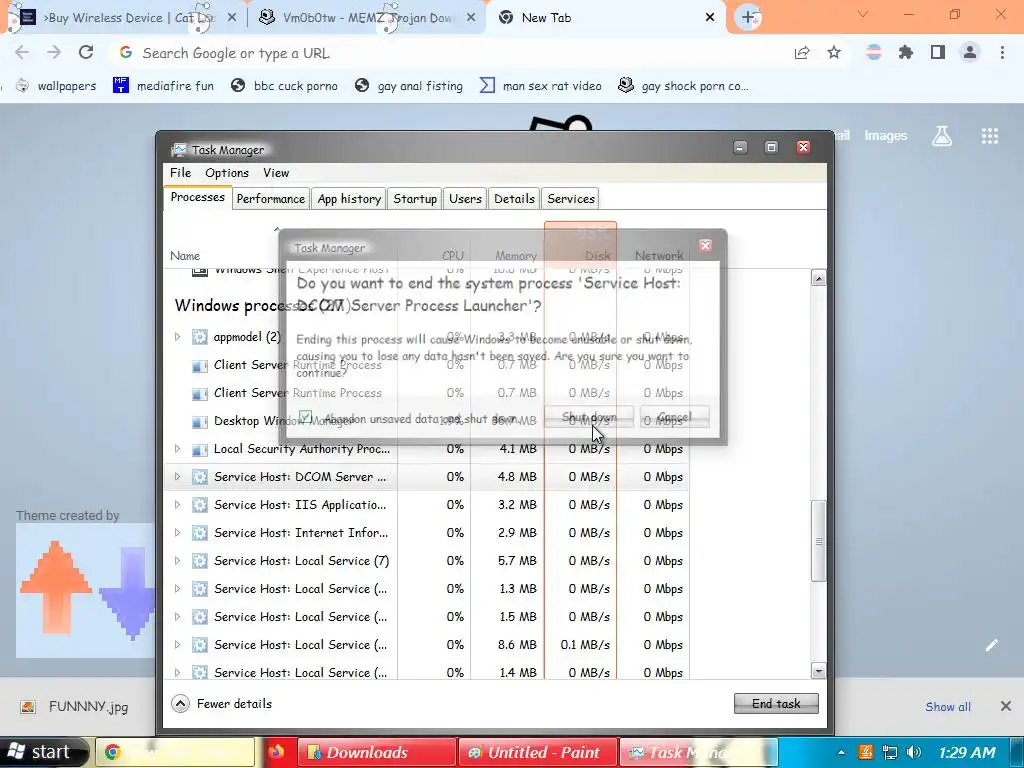This screenshot has width=1024, height=768.
Task: Switch to Buy Wireless Device tab
Action: pyautogui.click(x=124, y=18)
